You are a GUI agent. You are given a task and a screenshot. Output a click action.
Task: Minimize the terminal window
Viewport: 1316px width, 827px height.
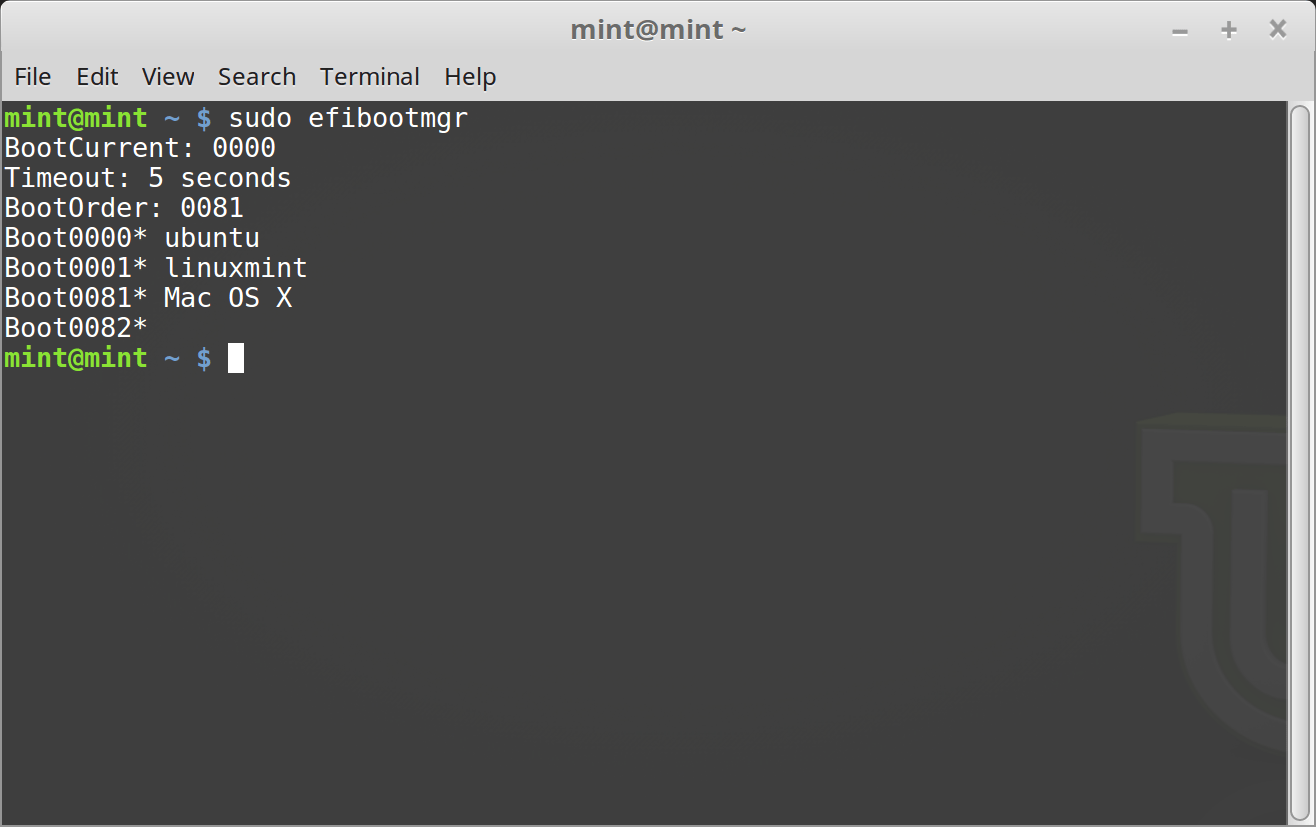(1180, 30)
